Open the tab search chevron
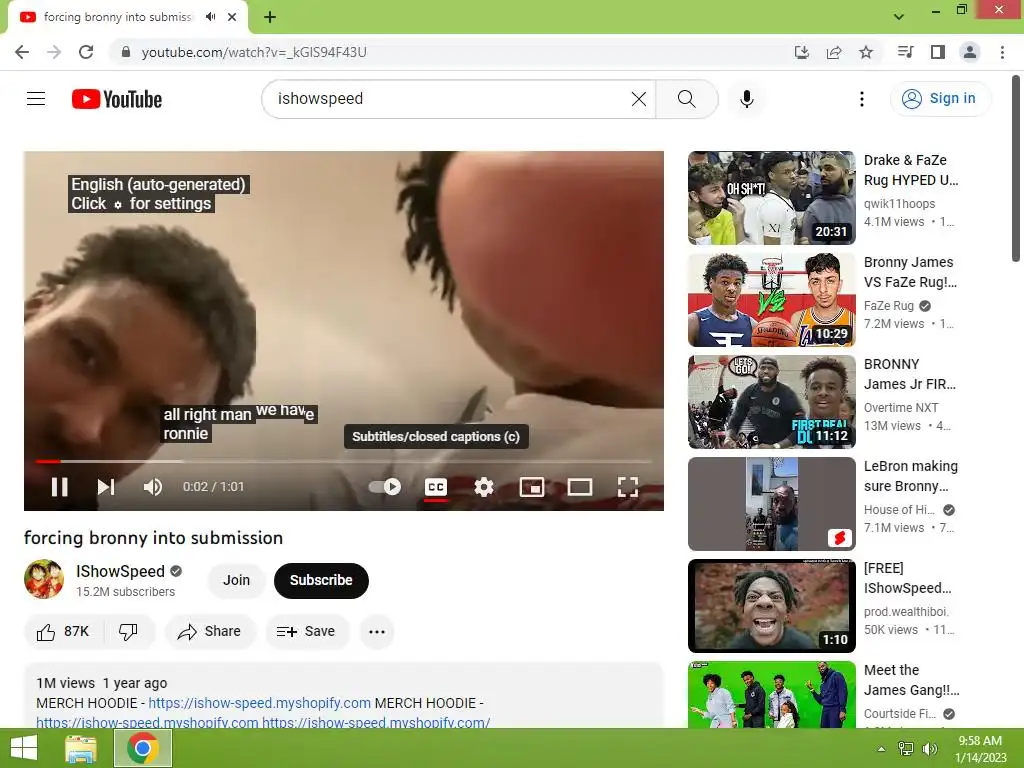Screen dimensions: 1024x768 [899, 16]
